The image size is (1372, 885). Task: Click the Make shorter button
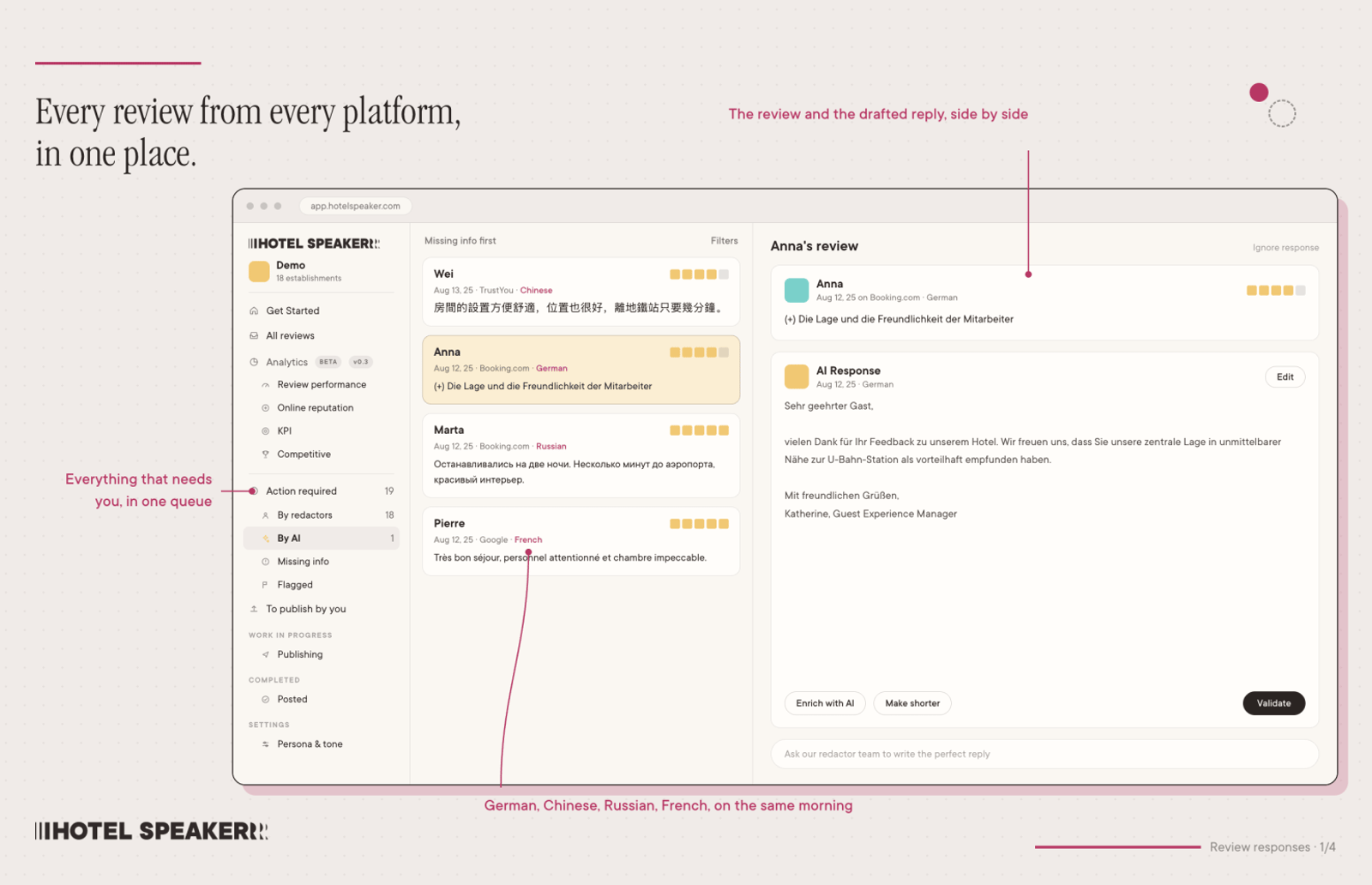[x=912, y=703]
